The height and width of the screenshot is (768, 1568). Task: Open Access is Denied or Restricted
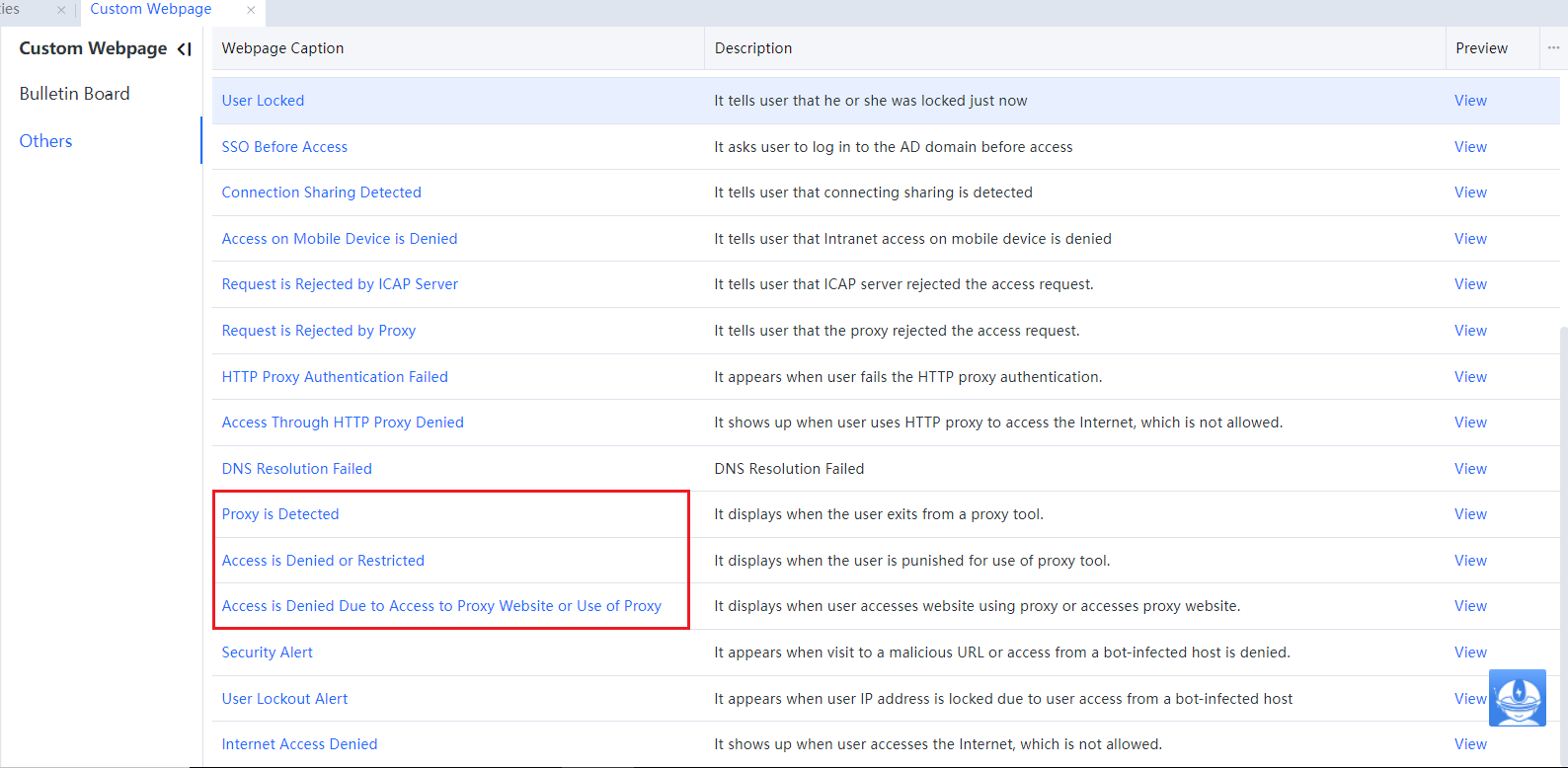point(323,561)
